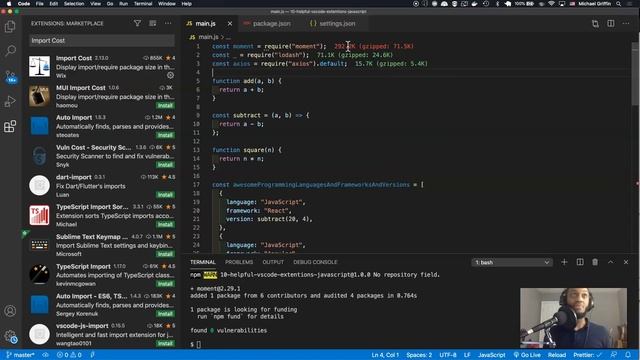Open the Import Cost extension gear settings
The image size is (640, 360).
point(170,75)
